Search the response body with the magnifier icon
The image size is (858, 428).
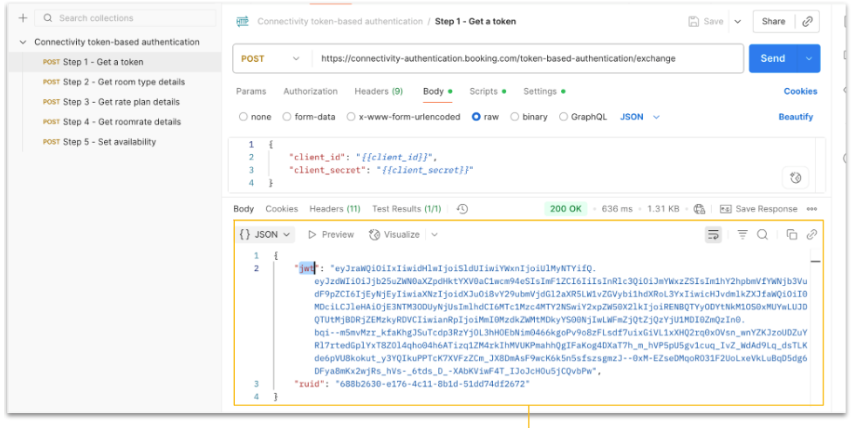762,234
